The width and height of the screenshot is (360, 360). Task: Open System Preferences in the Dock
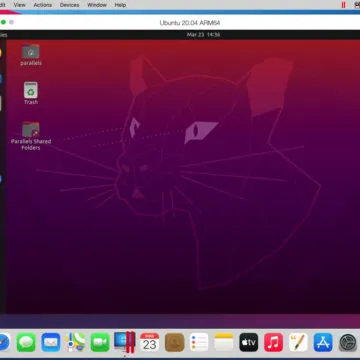click(x=348, y=342)
